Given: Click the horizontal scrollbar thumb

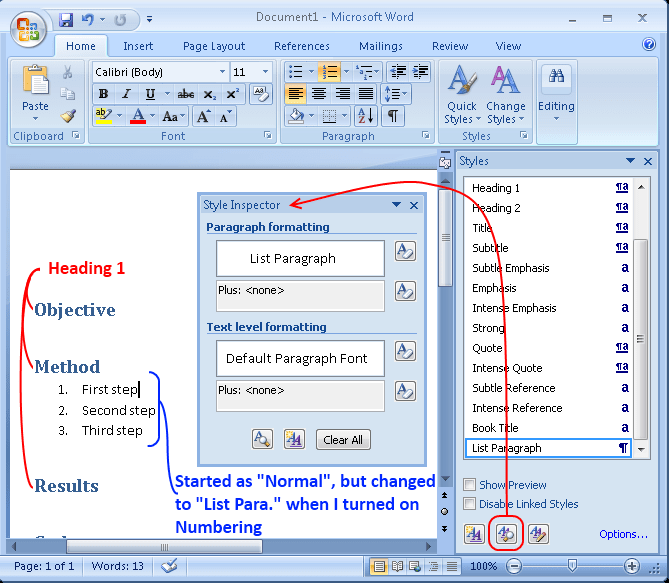Looking at the screenshot, I should coord(164,546).
